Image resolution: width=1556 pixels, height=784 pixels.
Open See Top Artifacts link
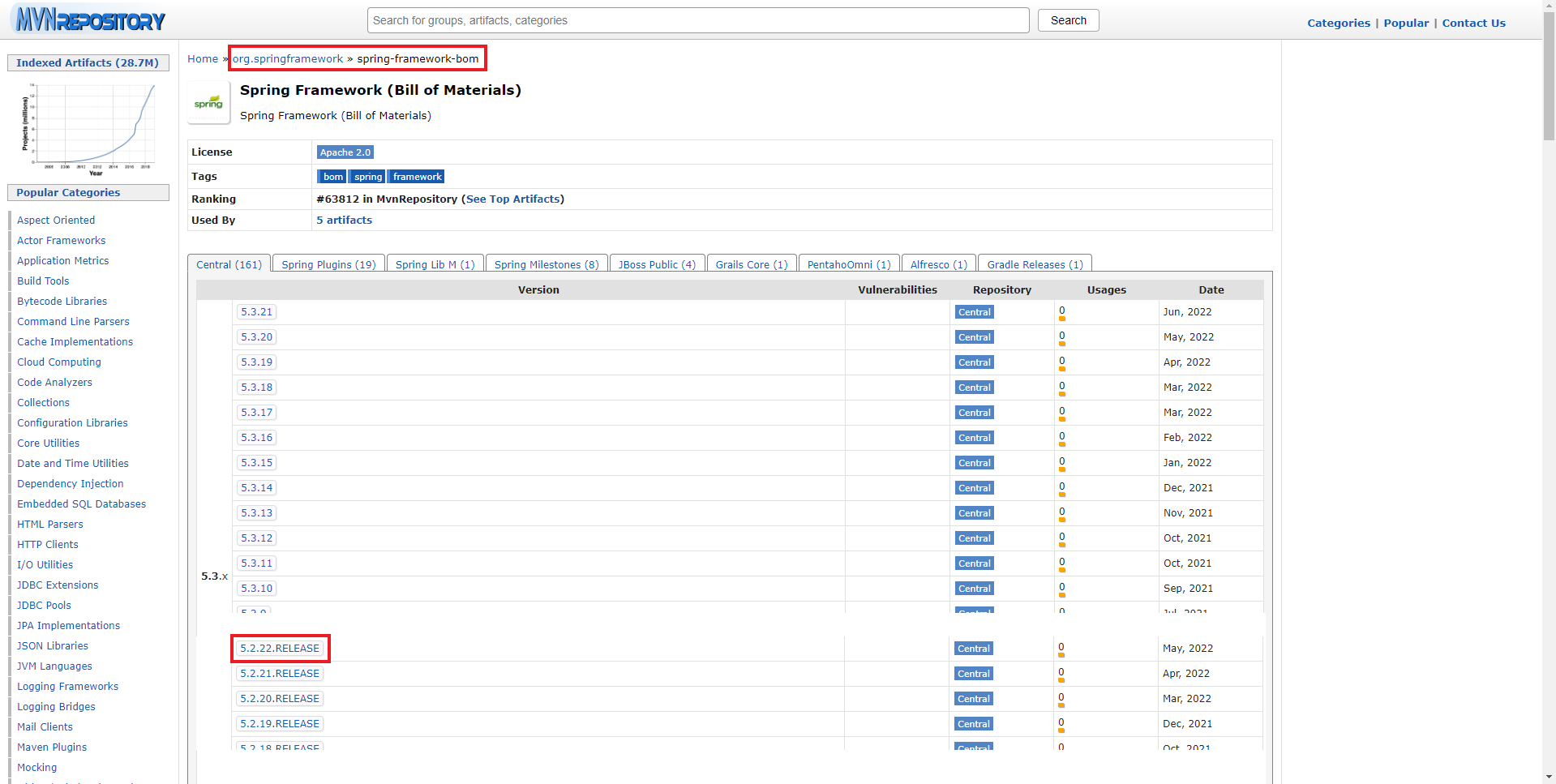tap(512, 199)
